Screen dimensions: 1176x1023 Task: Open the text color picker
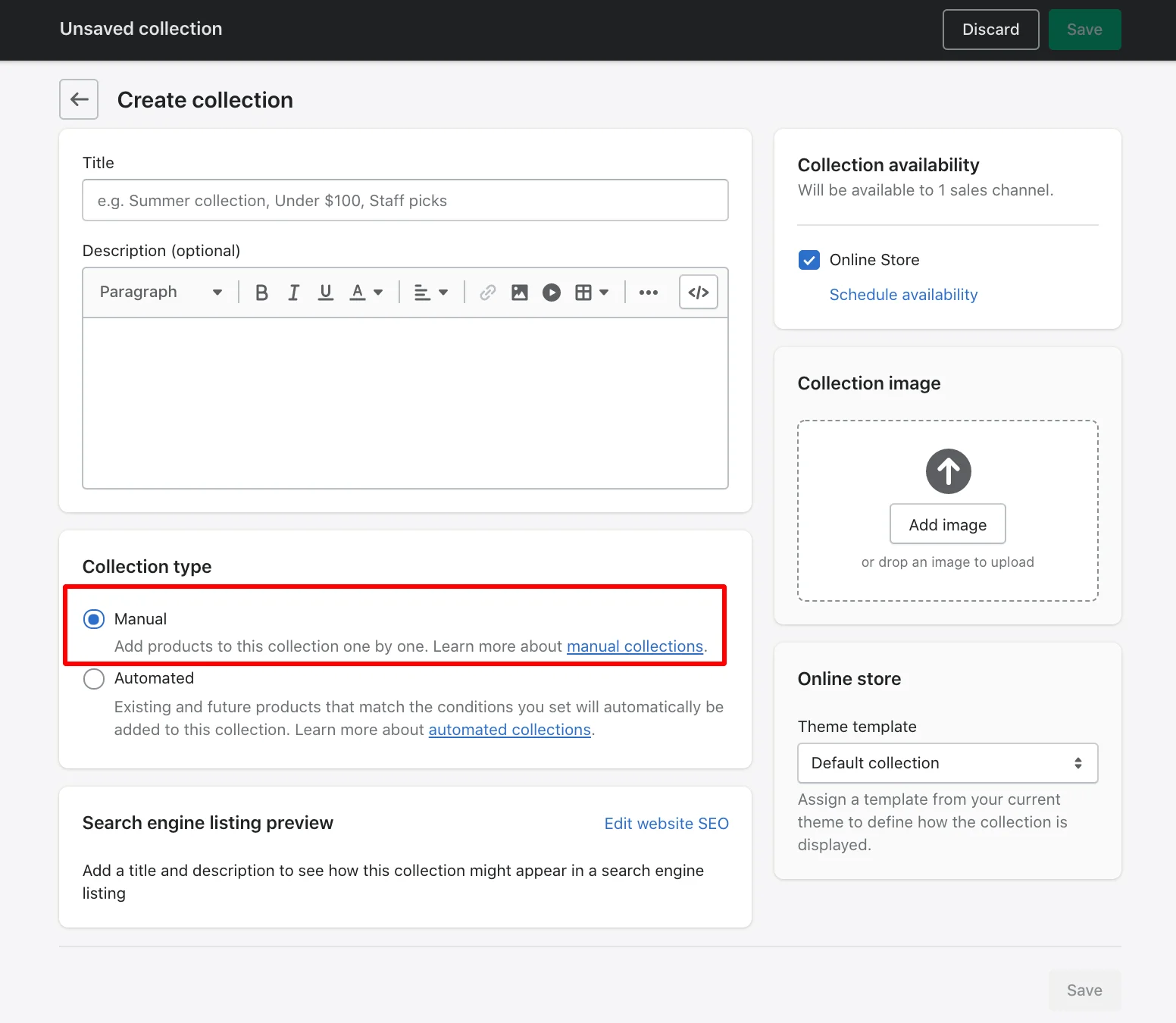pos(366,293)
